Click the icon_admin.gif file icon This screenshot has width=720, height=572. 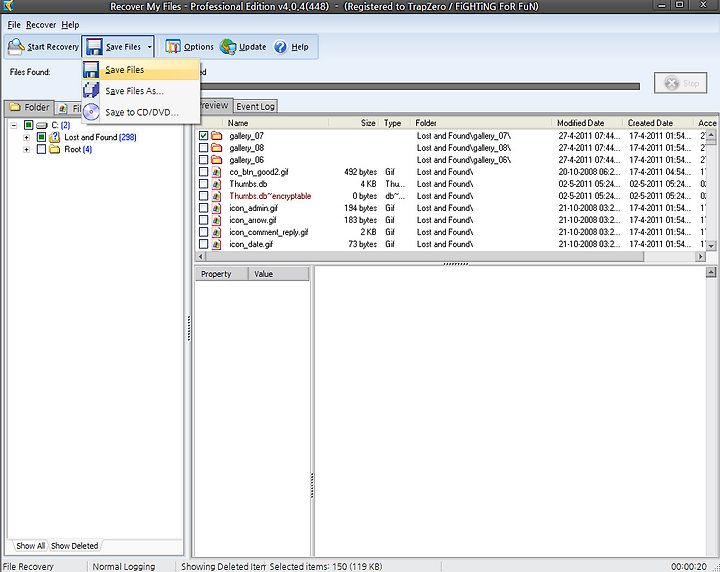click(x=217, y=208)
